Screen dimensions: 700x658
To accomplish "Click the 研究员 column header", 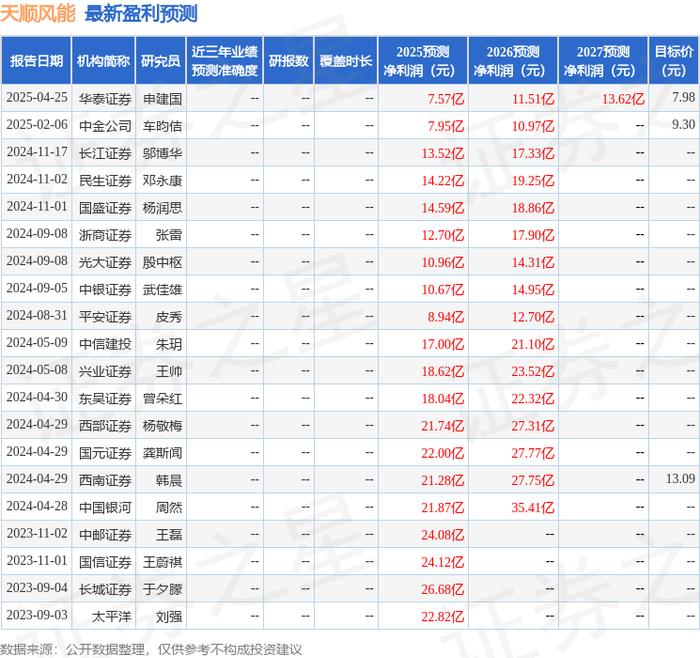I will 161,61.
